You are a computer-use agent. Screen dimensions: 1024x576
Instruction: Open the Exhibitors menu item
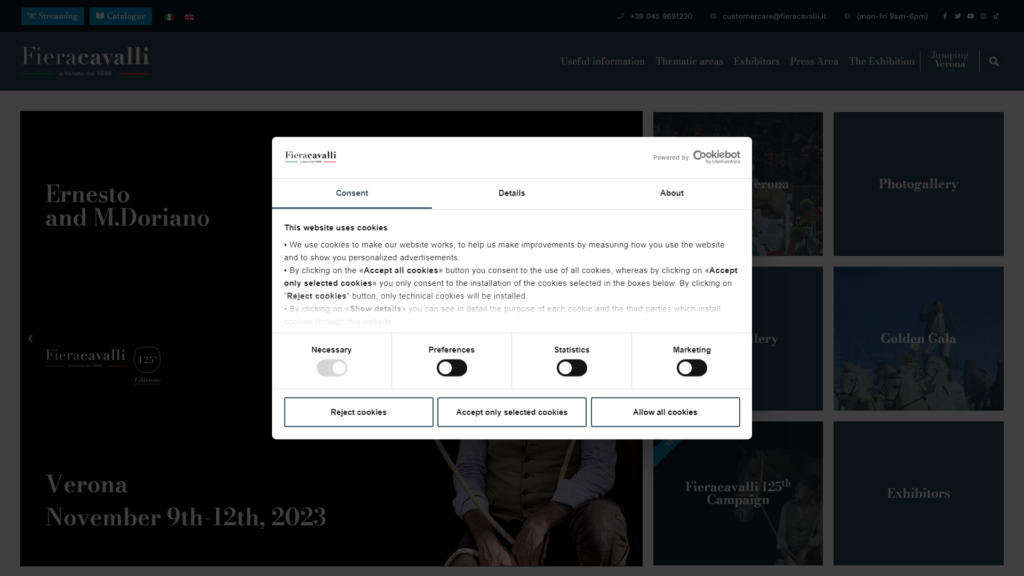coord(756,61)
